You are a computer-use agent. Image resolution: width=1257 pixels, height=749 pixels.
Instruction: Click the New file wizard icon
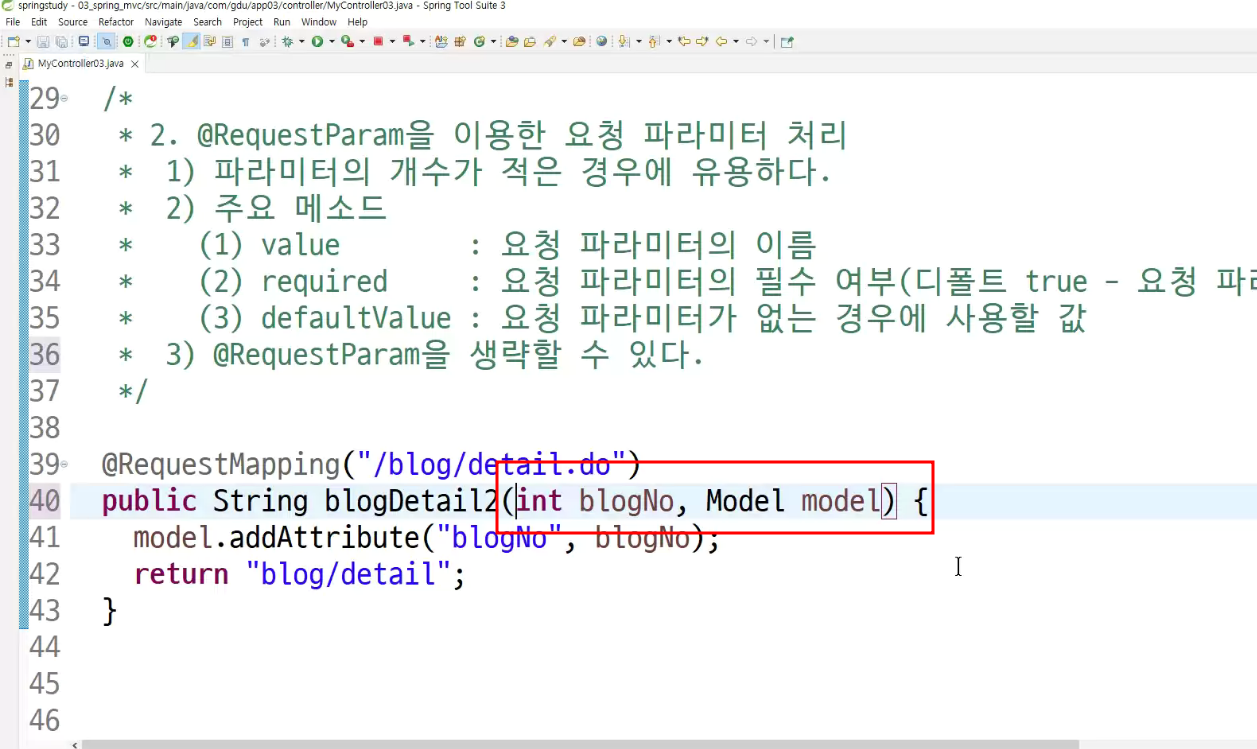tap(13, 42)
